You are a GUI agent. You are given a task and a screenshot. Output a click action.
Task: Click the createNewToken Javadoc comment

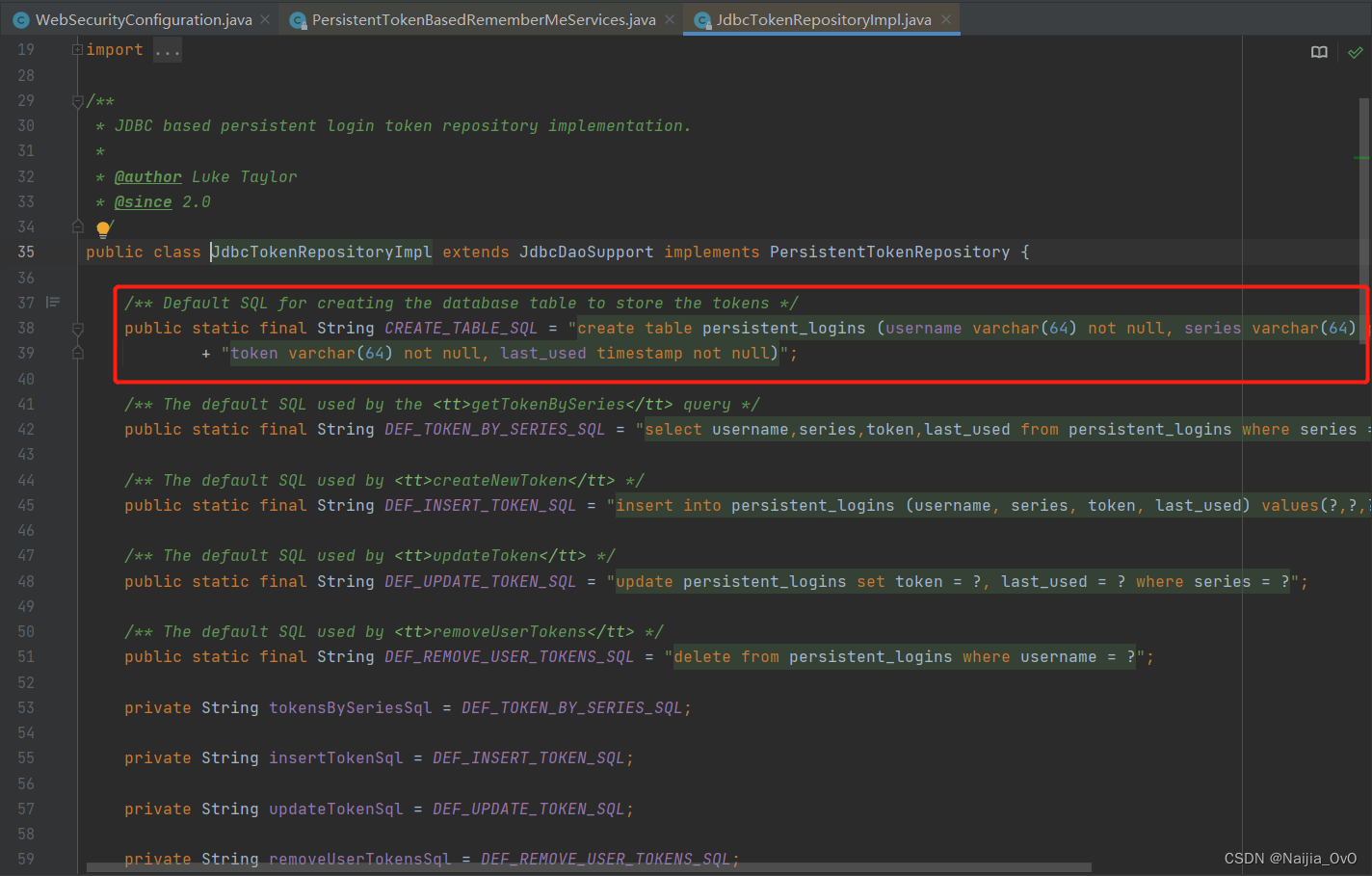384,480
